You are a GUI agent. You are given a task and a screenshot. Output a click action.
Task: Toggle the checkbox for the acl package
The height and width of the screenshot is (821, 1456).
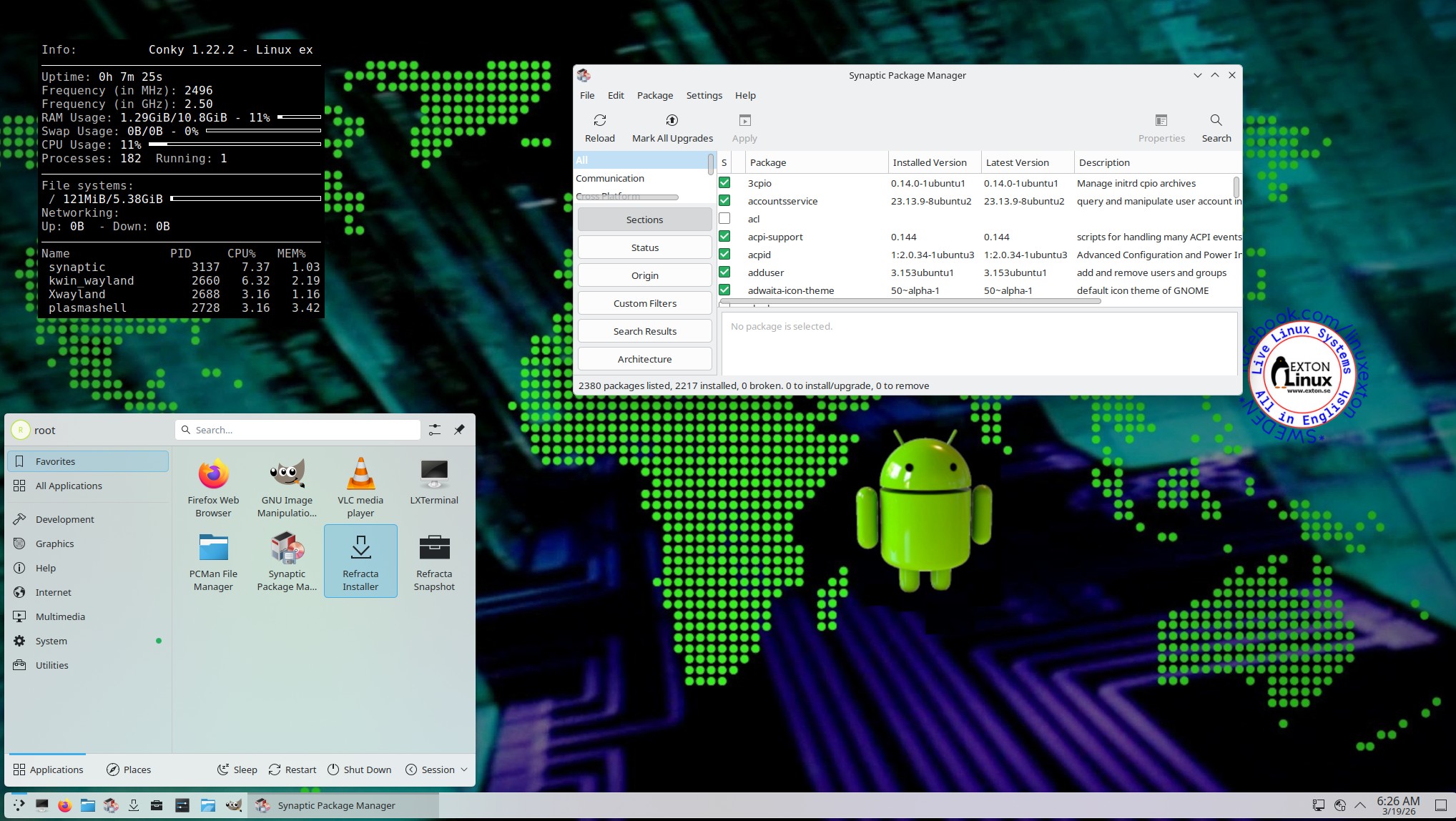(x=724, y=219)
